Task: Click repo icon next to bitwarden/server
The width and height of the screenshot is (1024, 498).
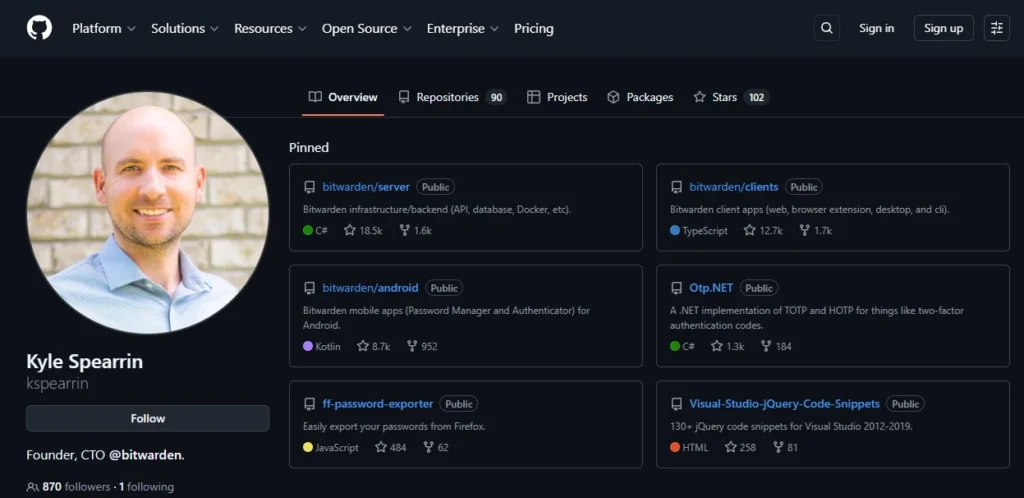Action: coord(310,187)
